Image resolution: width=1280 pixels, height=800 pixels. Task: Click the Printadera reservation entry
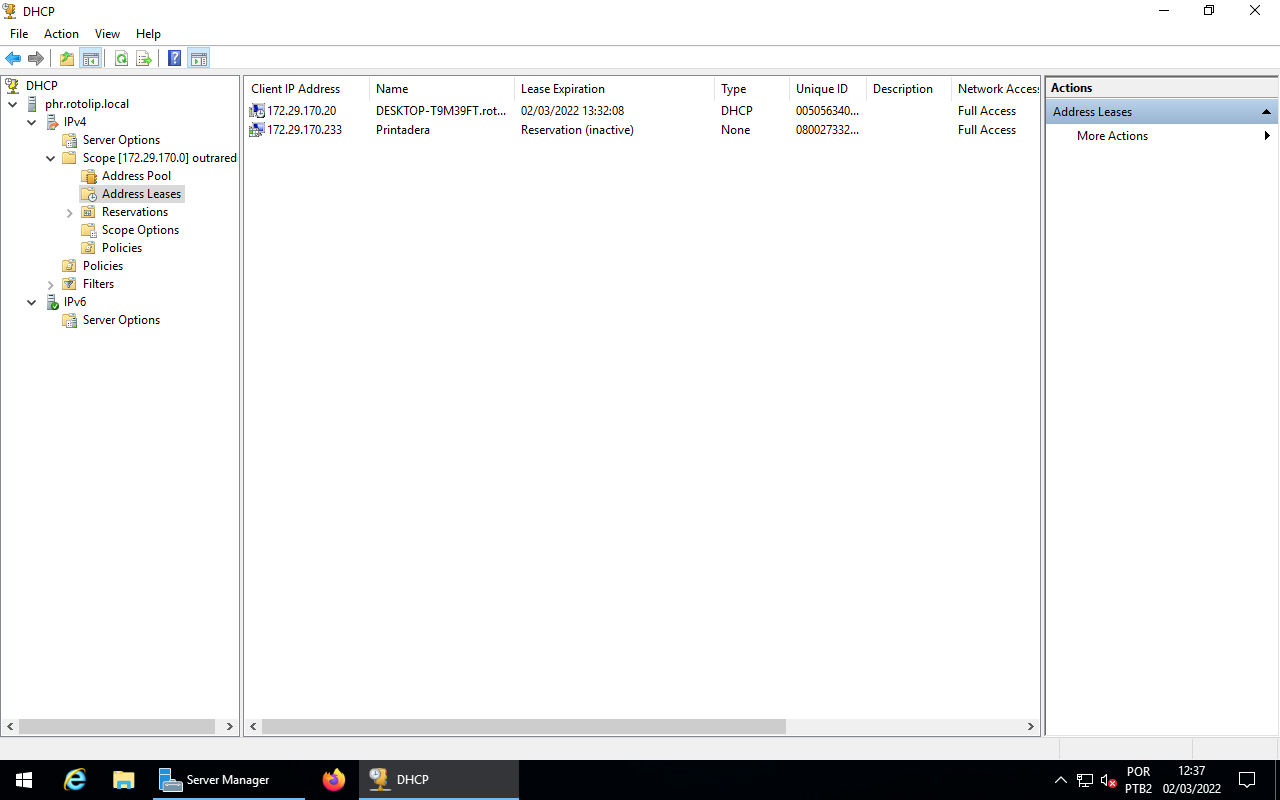[403, 129]
